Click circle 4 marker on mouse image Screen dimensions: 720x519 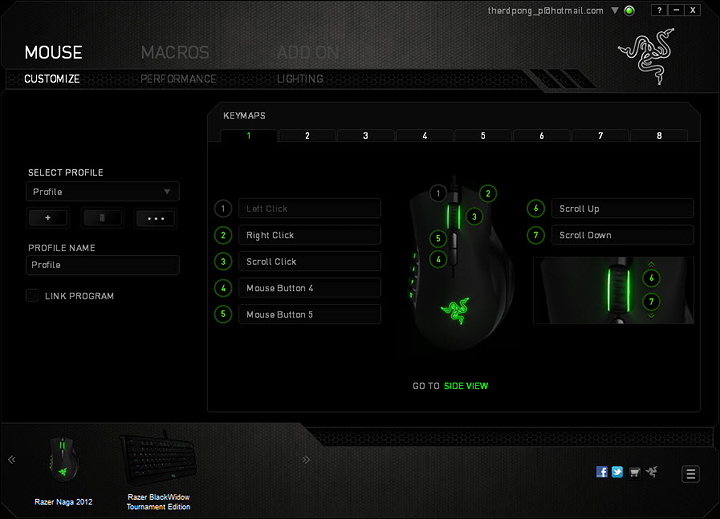coord(438,260)
